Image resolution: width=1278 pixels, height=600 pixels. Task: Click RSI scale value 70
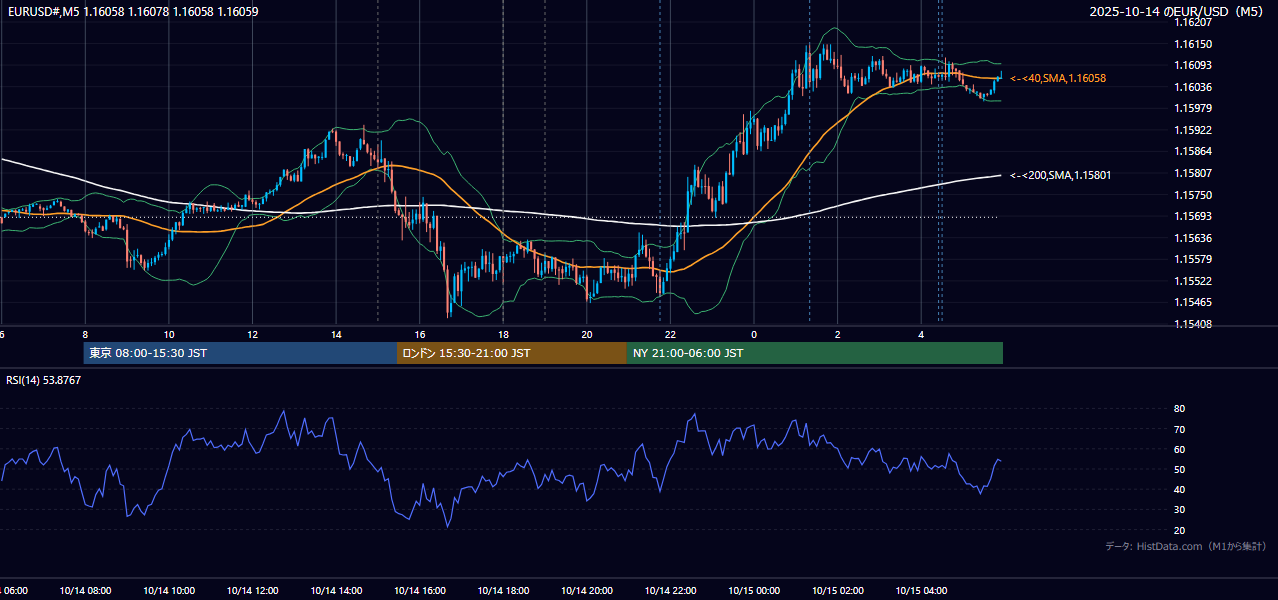click(x=1180, y=429)
